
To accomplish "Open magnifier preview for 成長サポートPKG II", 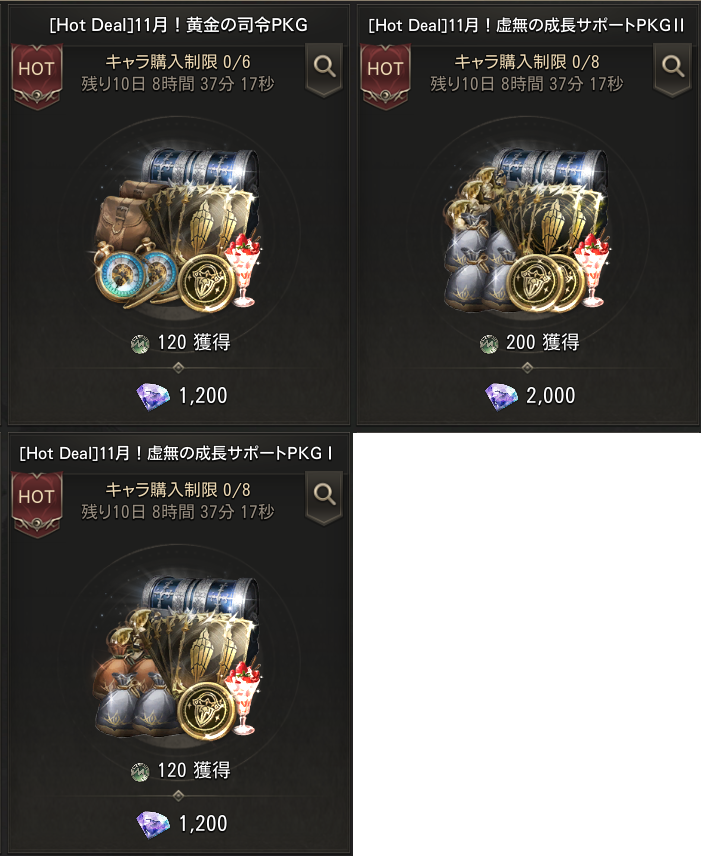I will pyautogui.click(x=673, y=70).
